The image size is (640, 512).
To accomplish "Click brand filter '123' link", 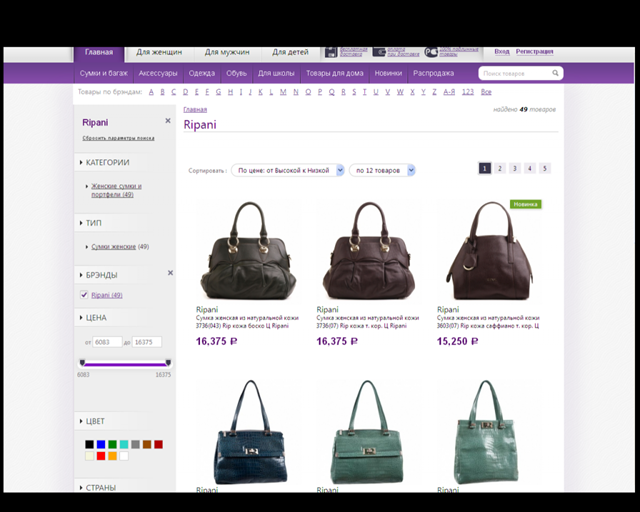I will click(468, 92).
